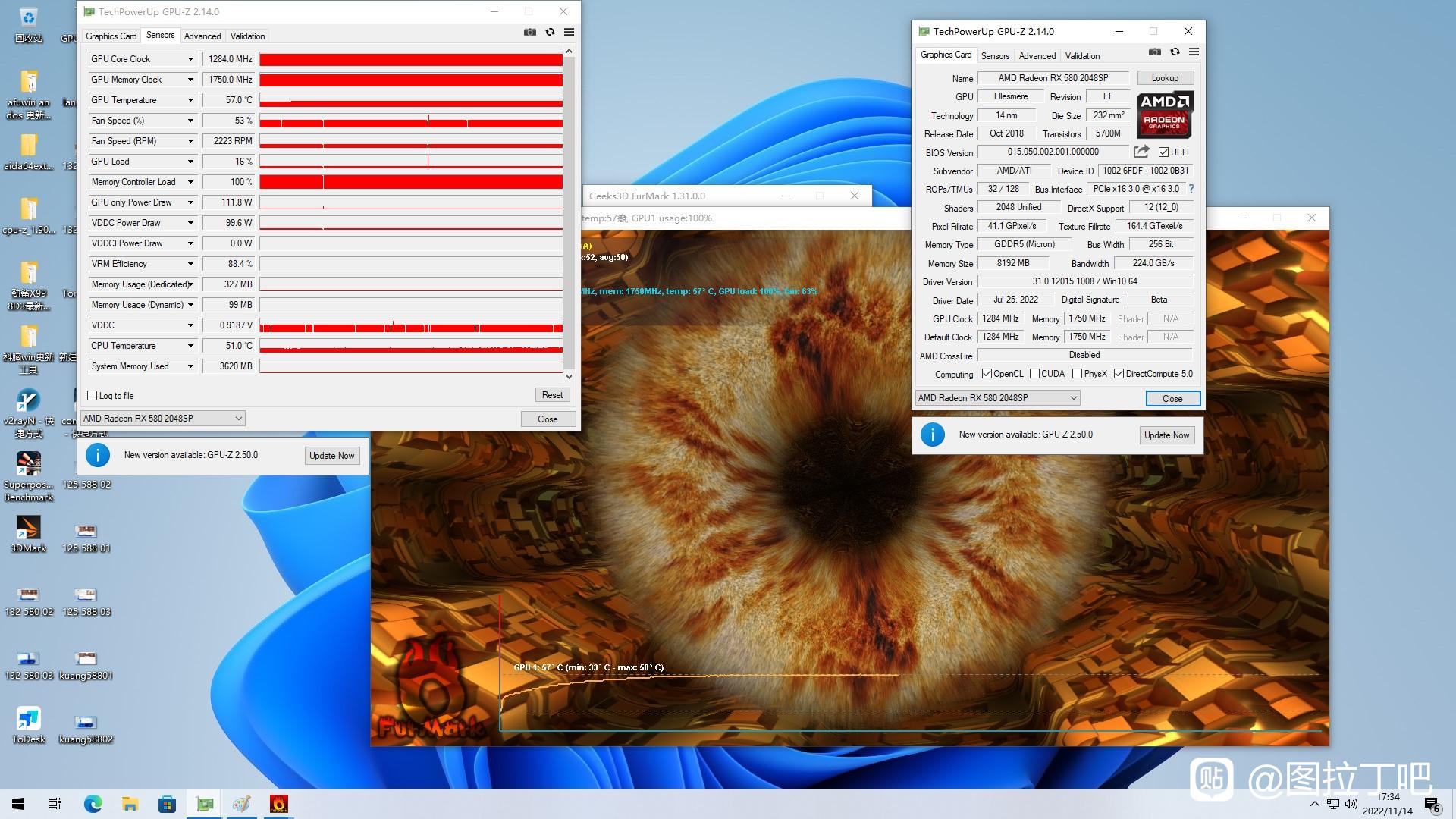The height and width of the screenshot is (819, 1456).
Task: Click the VDDC voltage sensor graph
Action: point(411,325)
